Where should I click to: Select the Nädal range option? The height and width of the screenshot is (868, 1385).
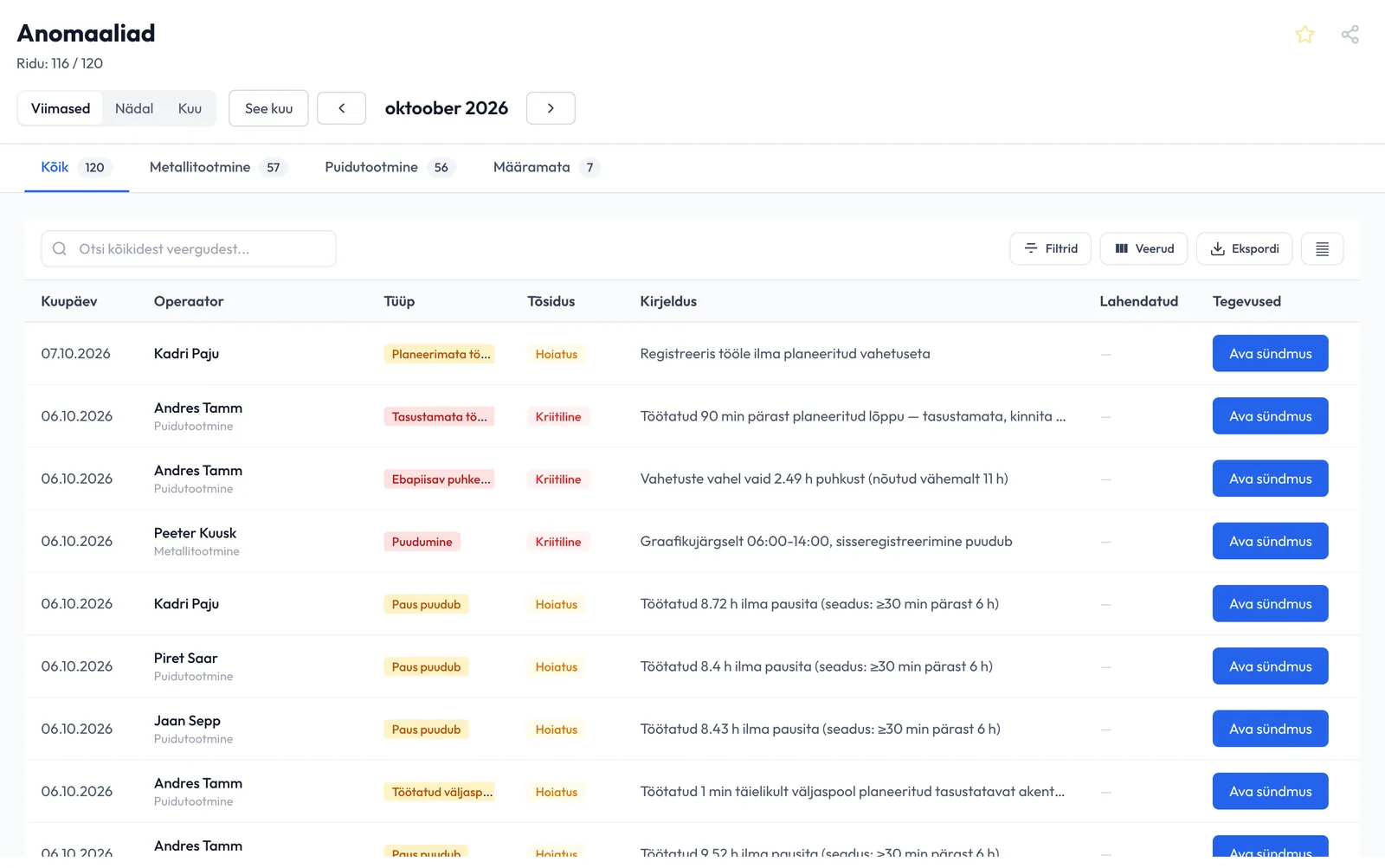click(134, 108)
